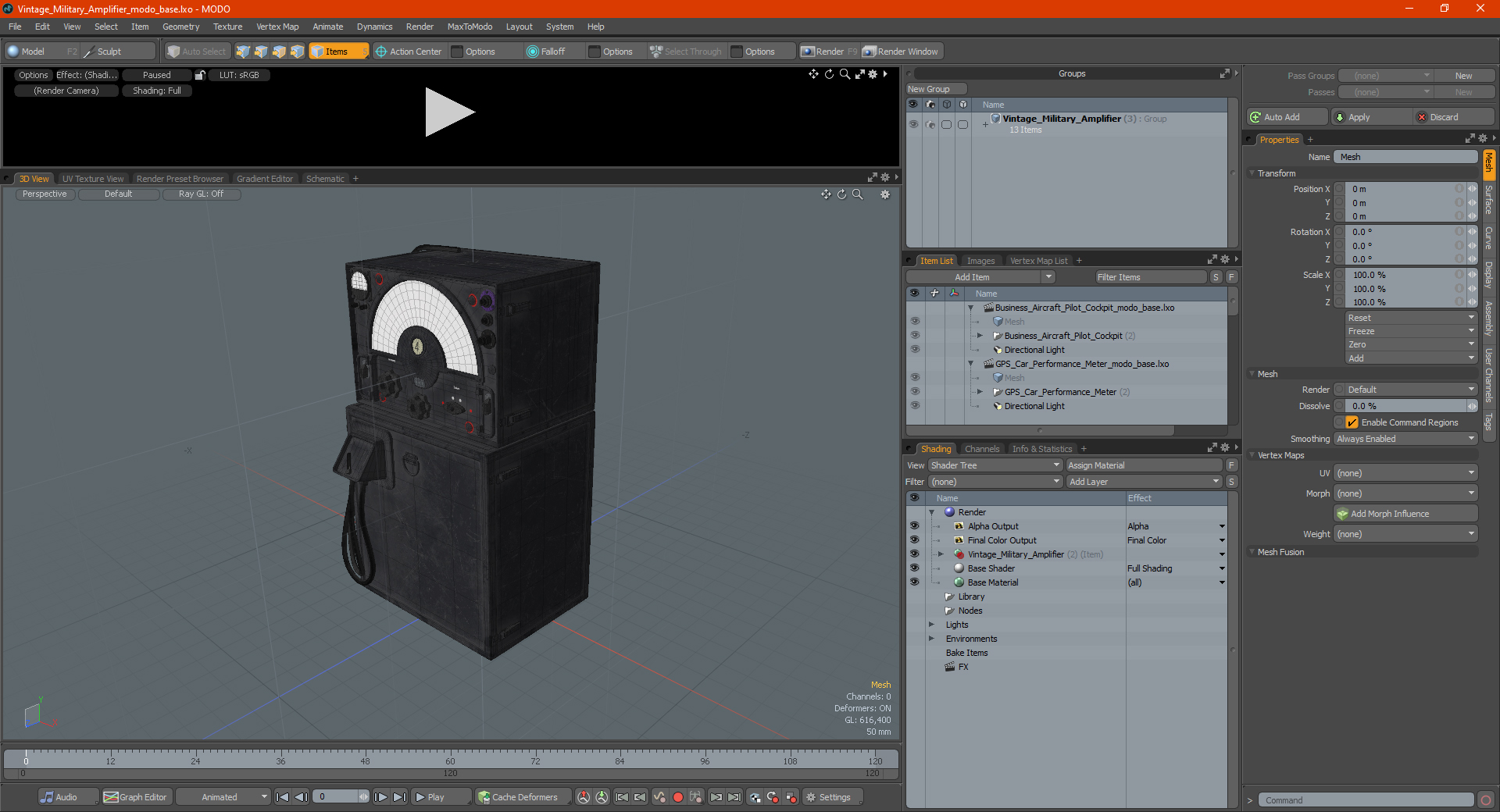Switch to Images tab
Image resolution: width=1500 pixels, height=812 pixels.
click(x=980, y=261)
